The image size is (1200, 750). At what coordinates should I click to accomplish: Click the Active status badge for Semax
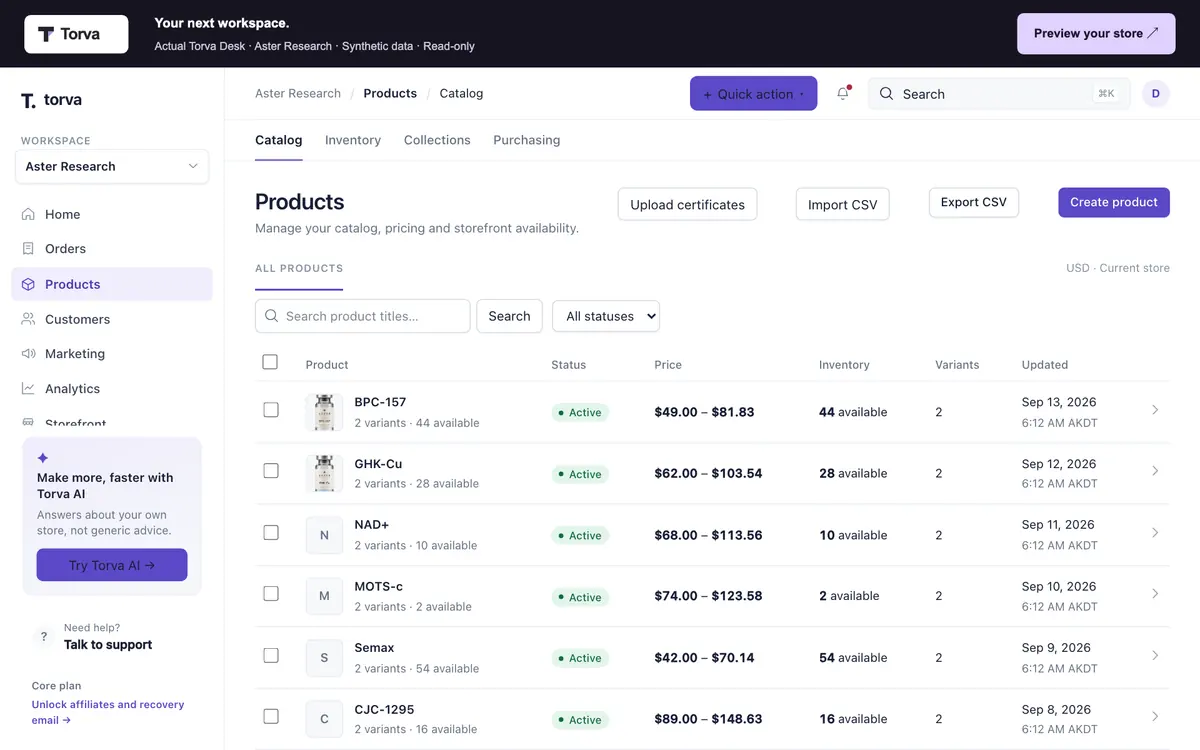(580, 658)
